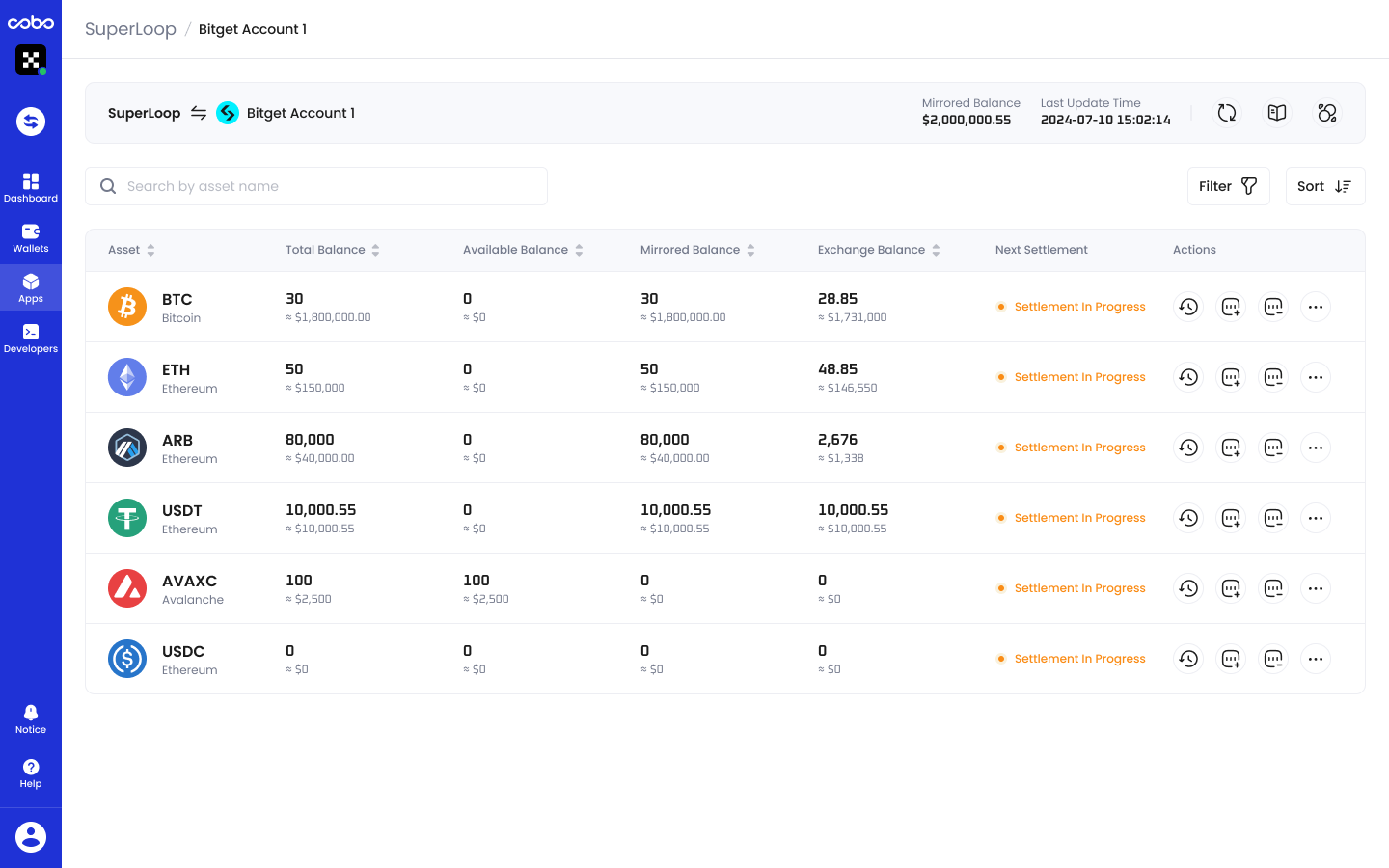Expand the more options menu for USDT
The image size is (1389, 868).
pos(1316,518)
